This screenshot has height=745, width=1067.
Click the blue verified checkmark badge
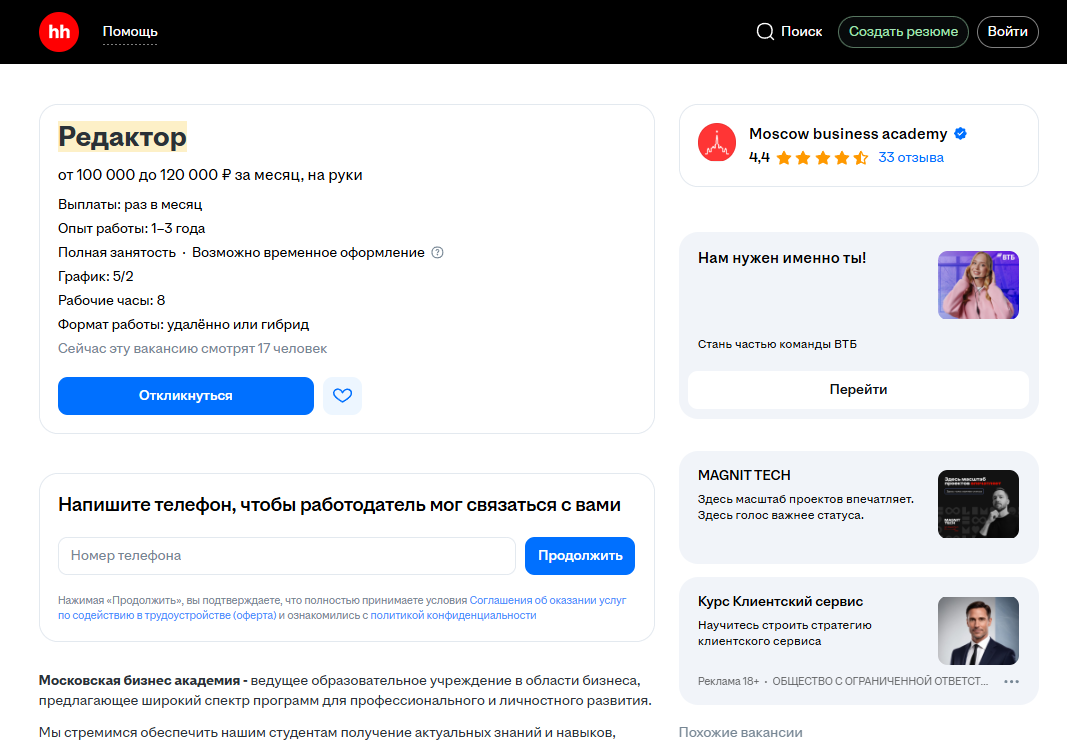click(x=960, y=134)
